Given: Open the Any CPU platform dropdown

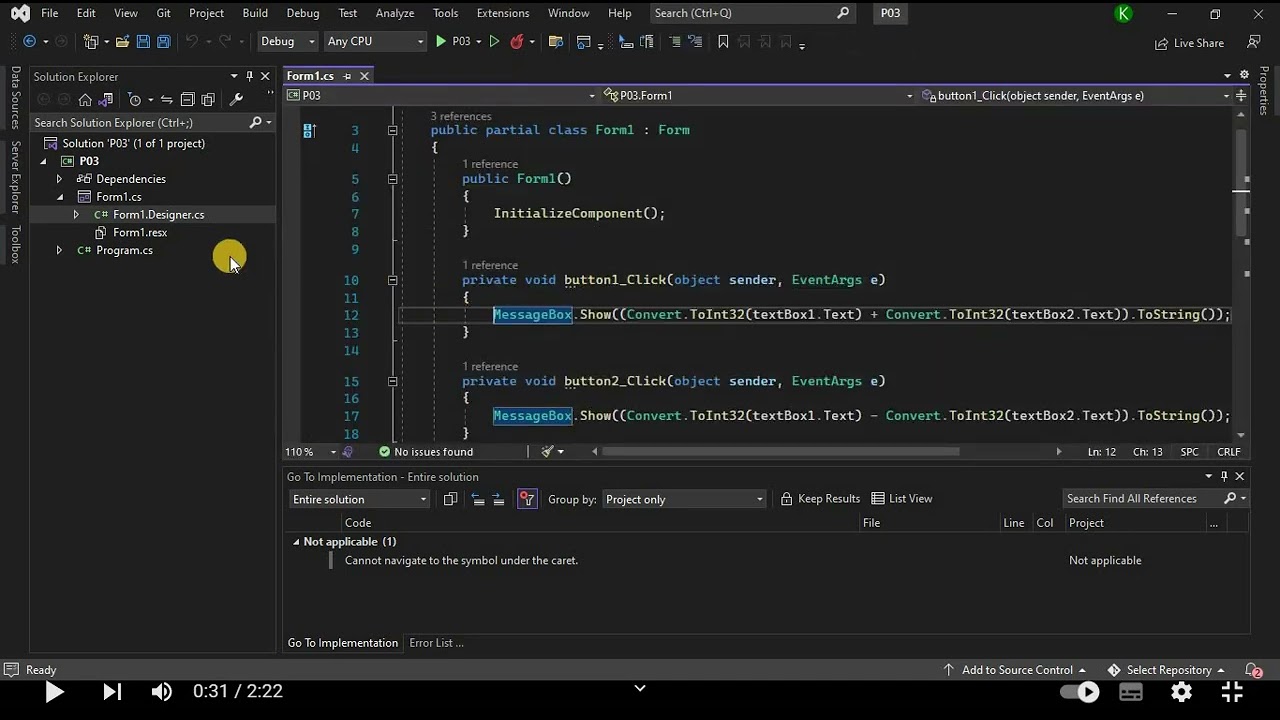Looking at the screenshot, I should pos(375,41).
